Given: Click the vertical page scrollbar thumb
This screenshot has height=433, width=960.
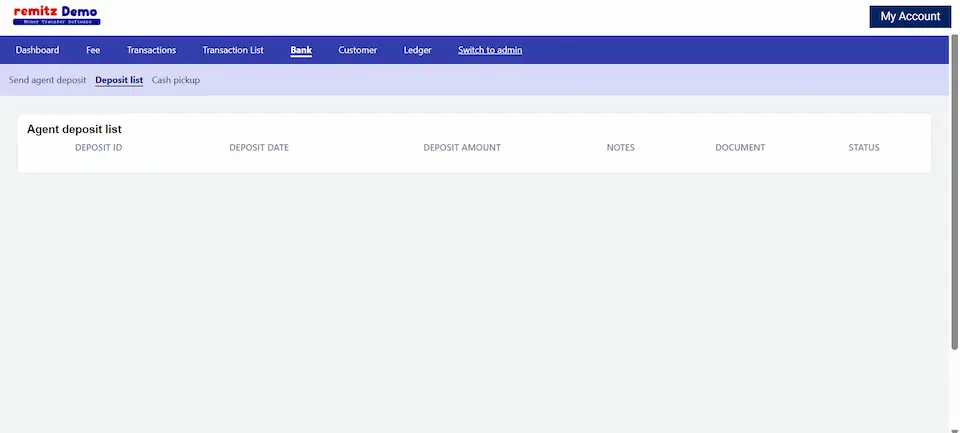Looking at the screenshot, I should [x=954, y=193].
